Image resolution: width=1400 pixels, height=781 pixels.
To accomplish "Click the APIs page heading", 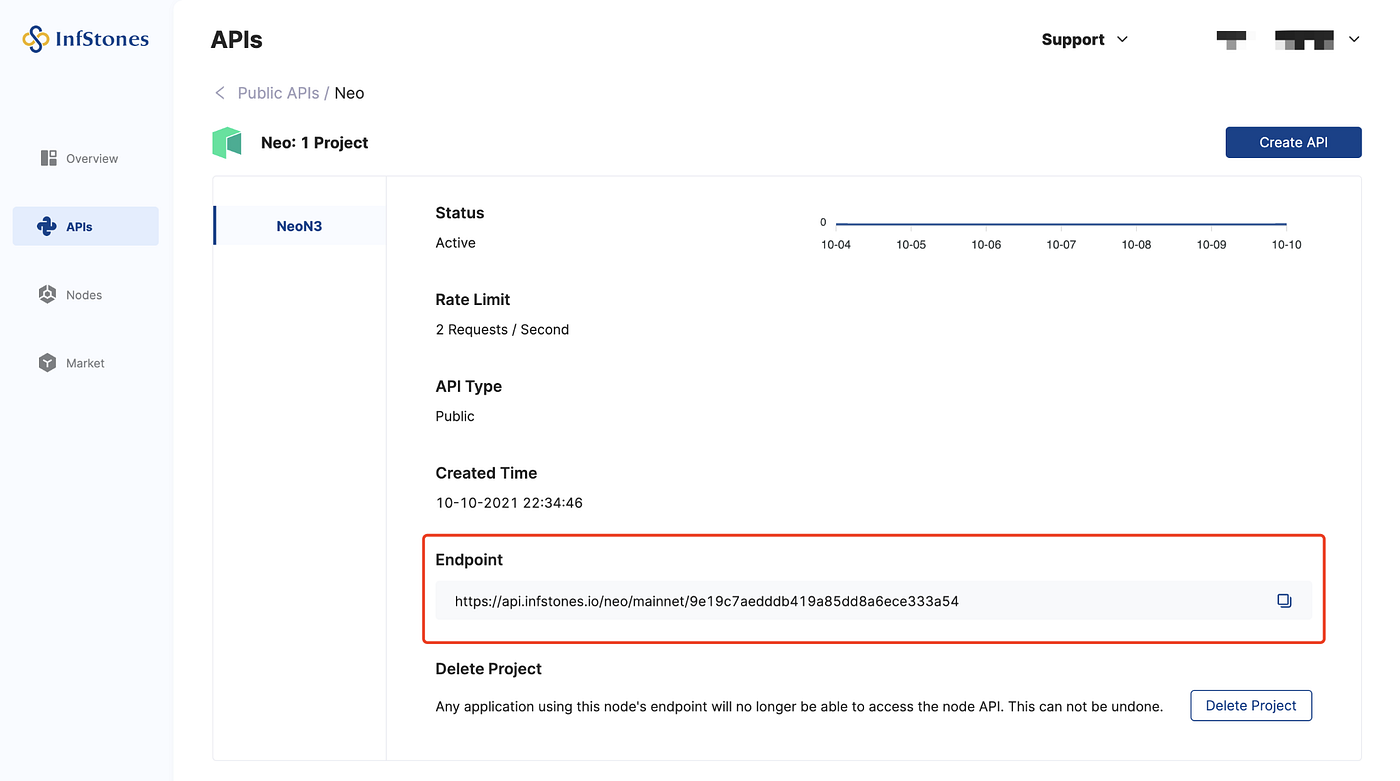I will point(237,40).
